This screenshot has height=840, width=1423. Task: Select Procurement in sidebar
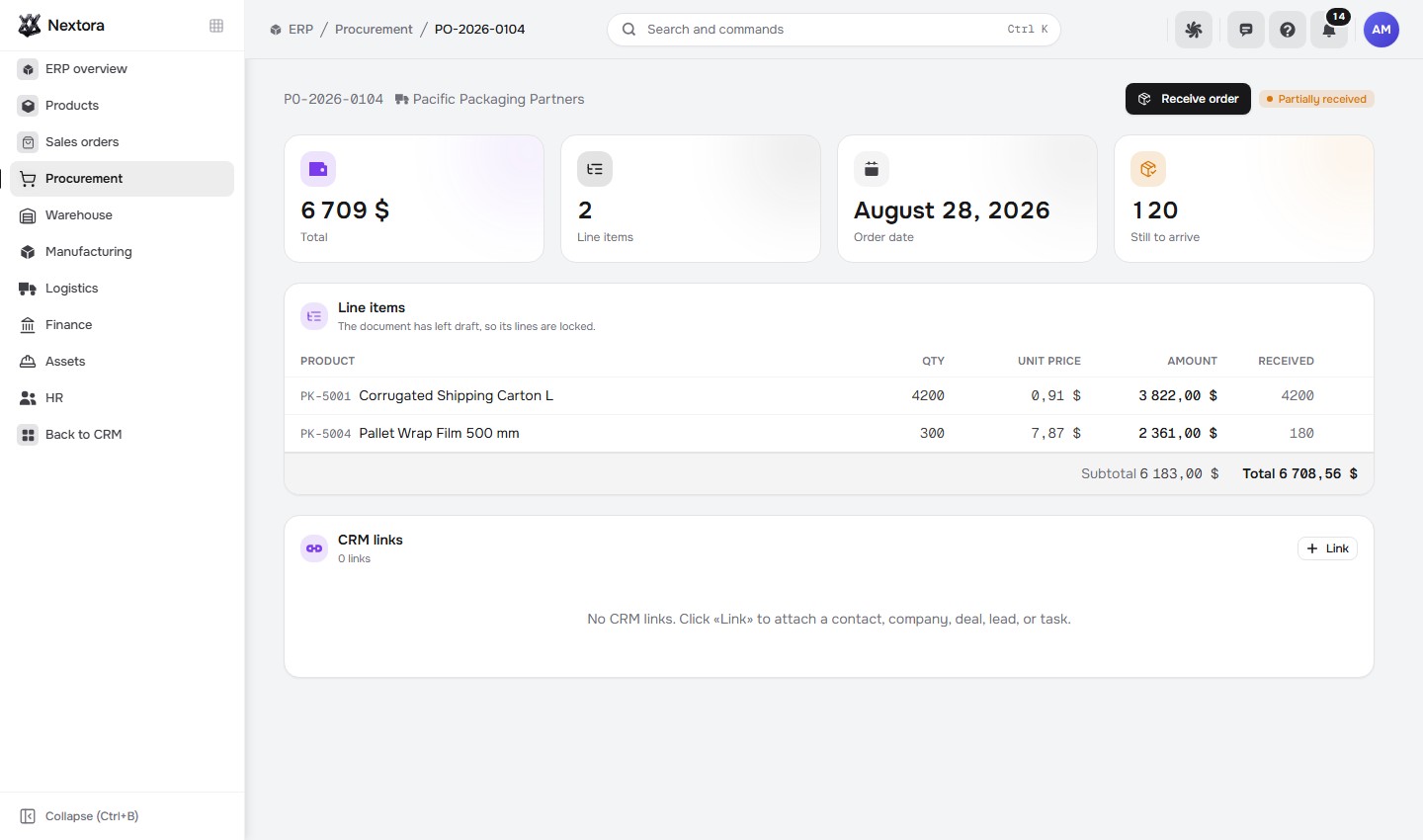click(x=123, y=179)
